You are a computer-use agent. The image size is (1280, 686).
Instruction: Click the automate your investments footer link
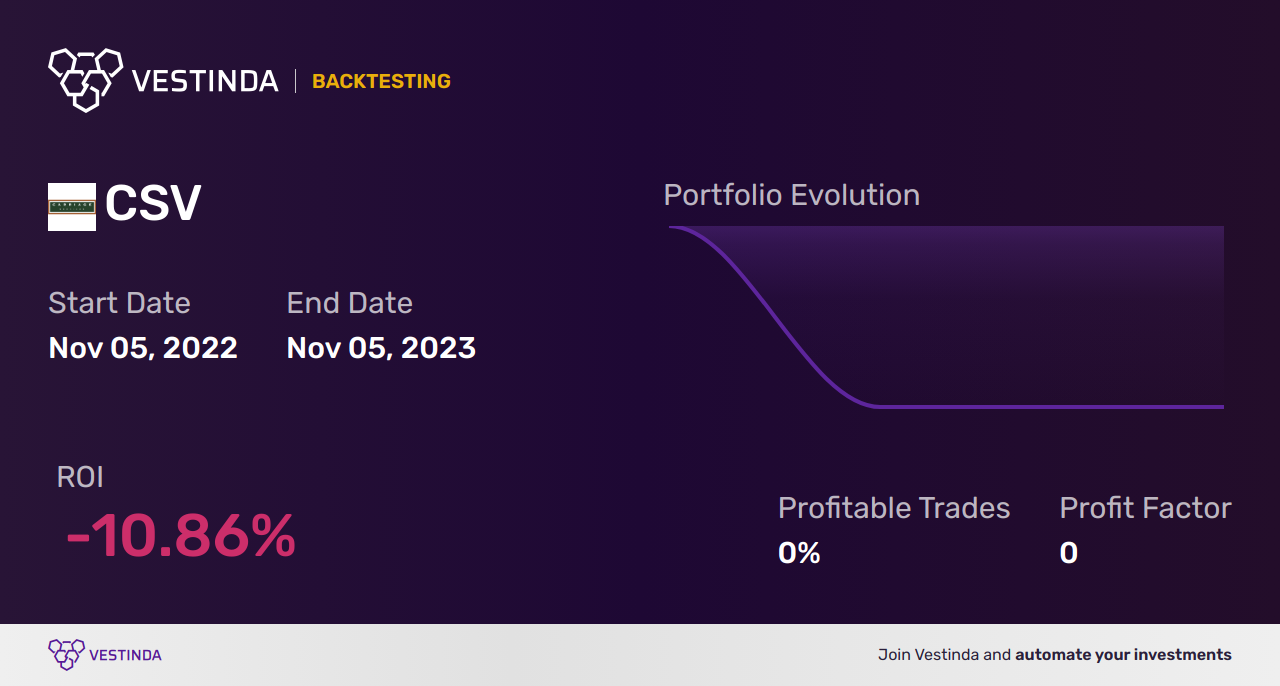pyautogui.click(x=1123, y=655)
